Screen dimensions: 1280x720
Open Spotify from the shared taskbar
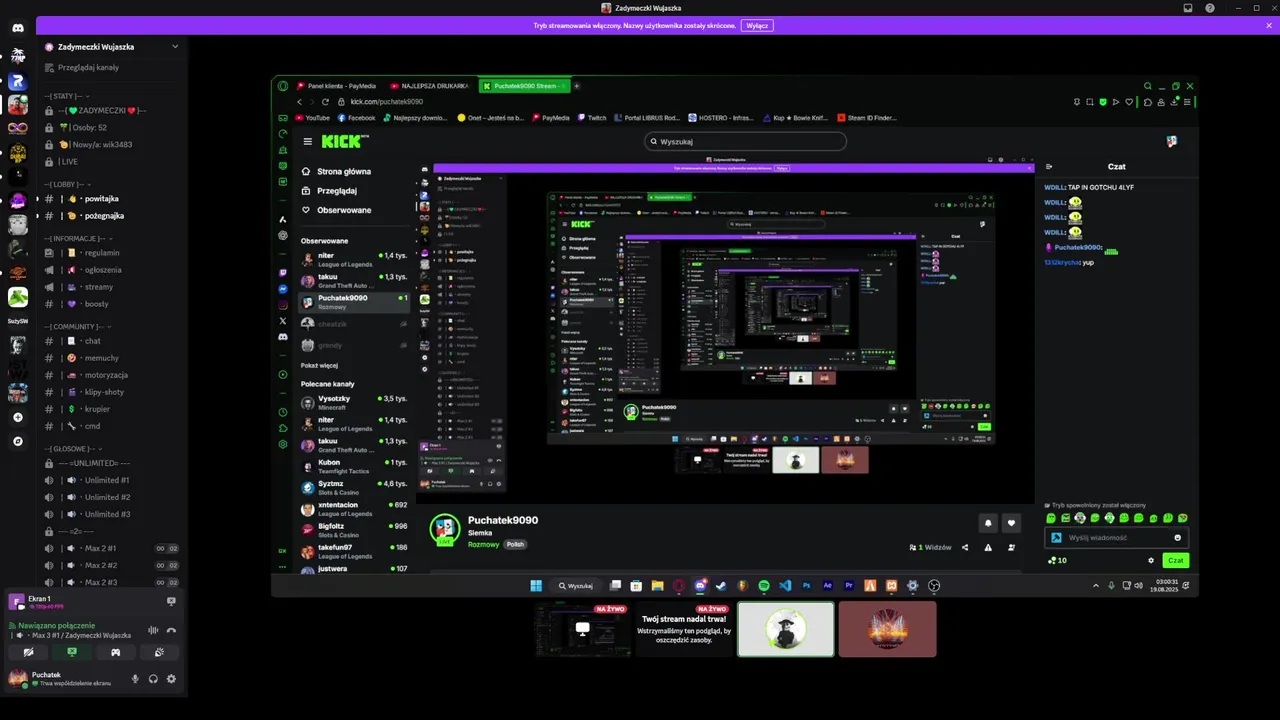pos(763,586)
